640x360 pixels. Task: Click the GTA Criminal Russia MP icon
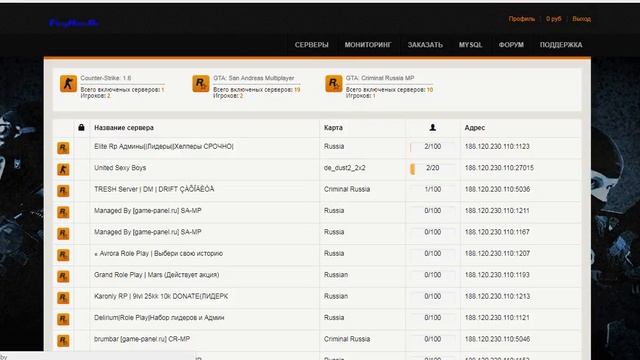tap(333, 84)
